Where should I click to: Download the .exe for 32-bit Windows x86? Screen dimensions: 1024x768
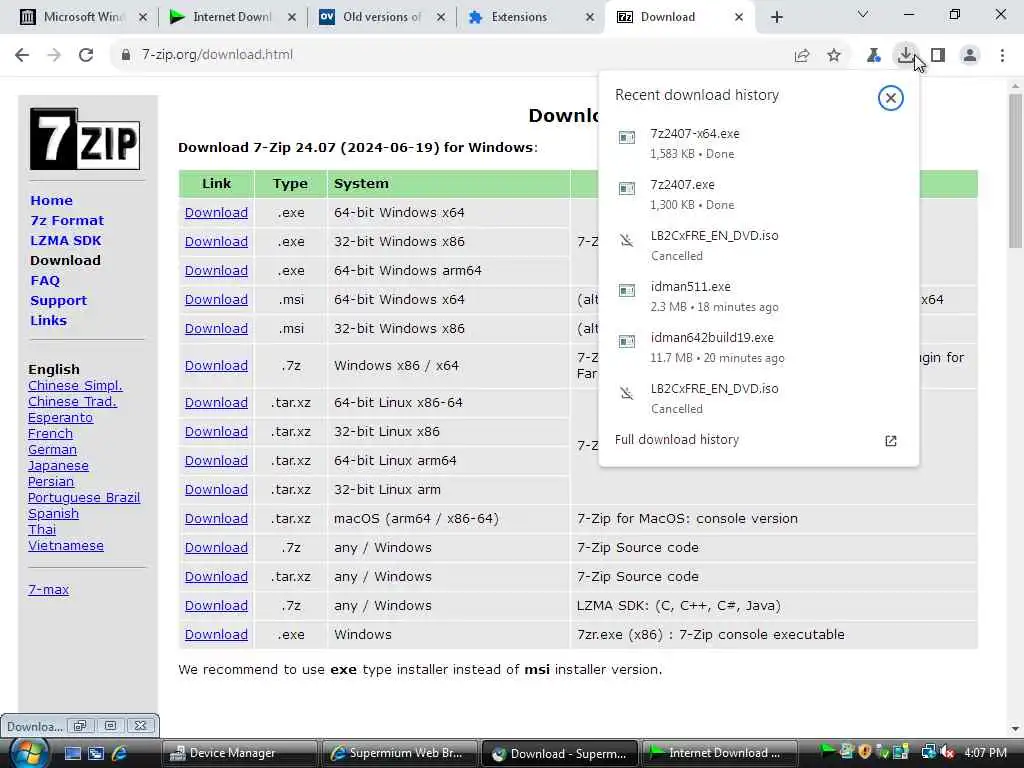[x=216, y=242]
